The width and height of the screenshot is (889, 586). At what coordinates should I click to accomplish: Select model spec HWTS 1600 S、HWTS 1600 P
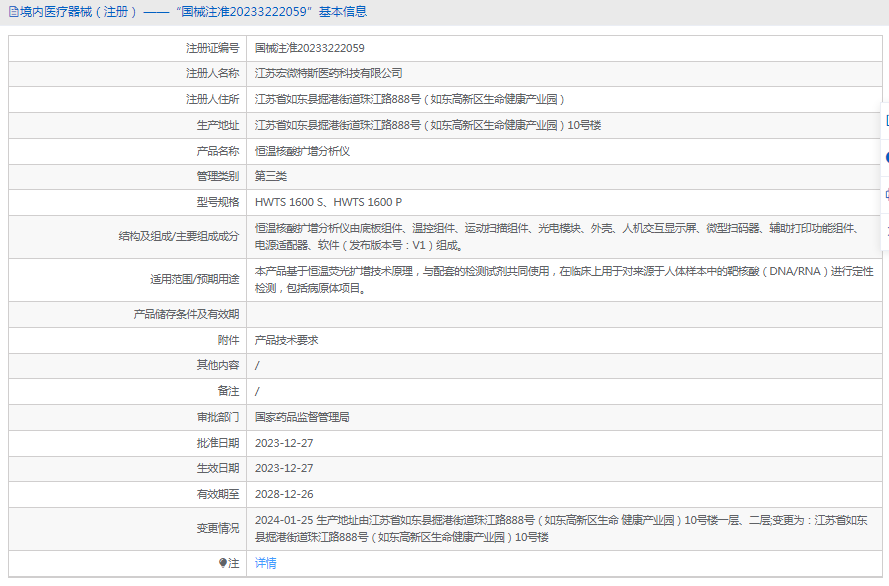point(328,202)
